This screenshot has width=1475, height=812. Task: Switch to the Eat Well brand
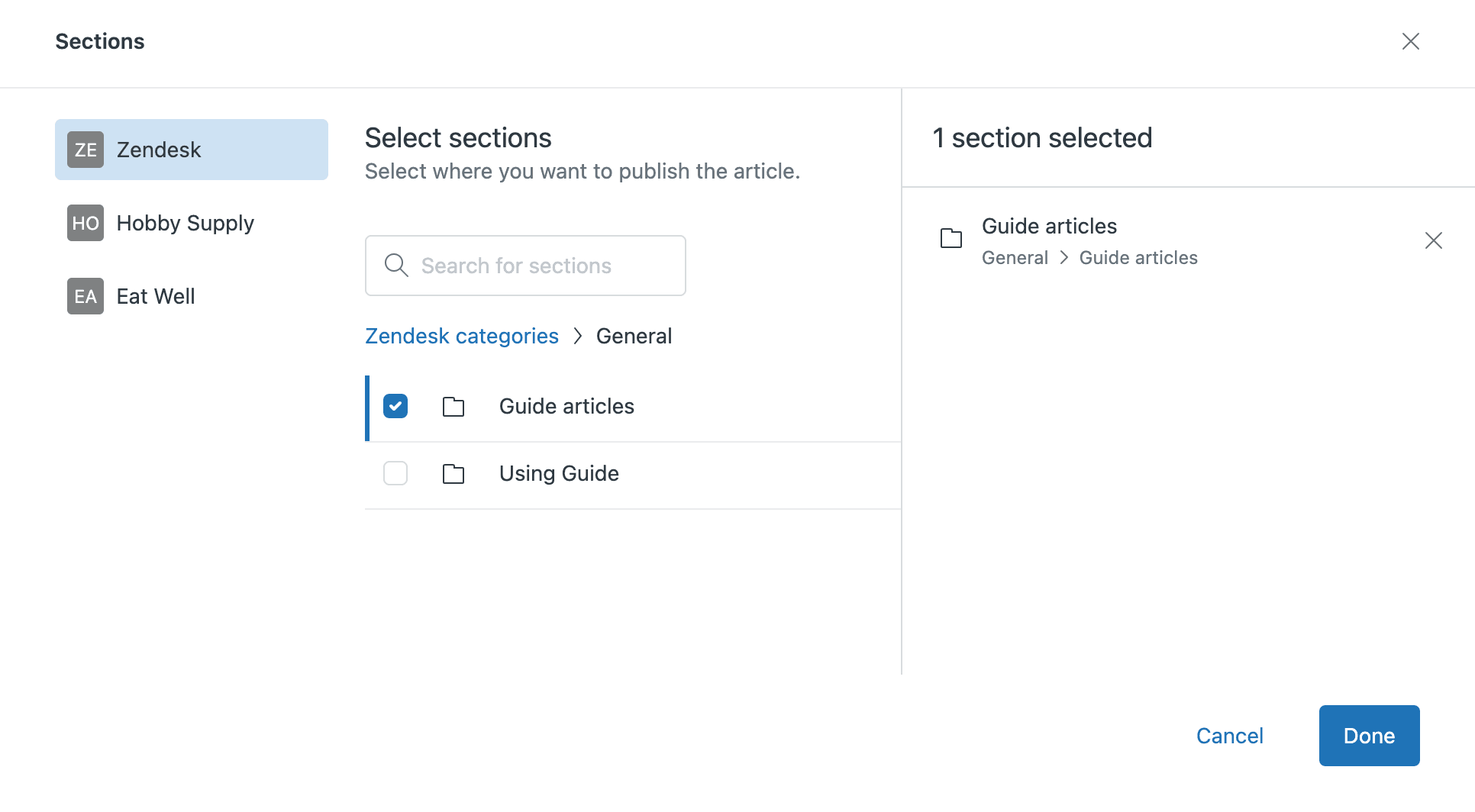pyautogui.click(x=155, y=296)
